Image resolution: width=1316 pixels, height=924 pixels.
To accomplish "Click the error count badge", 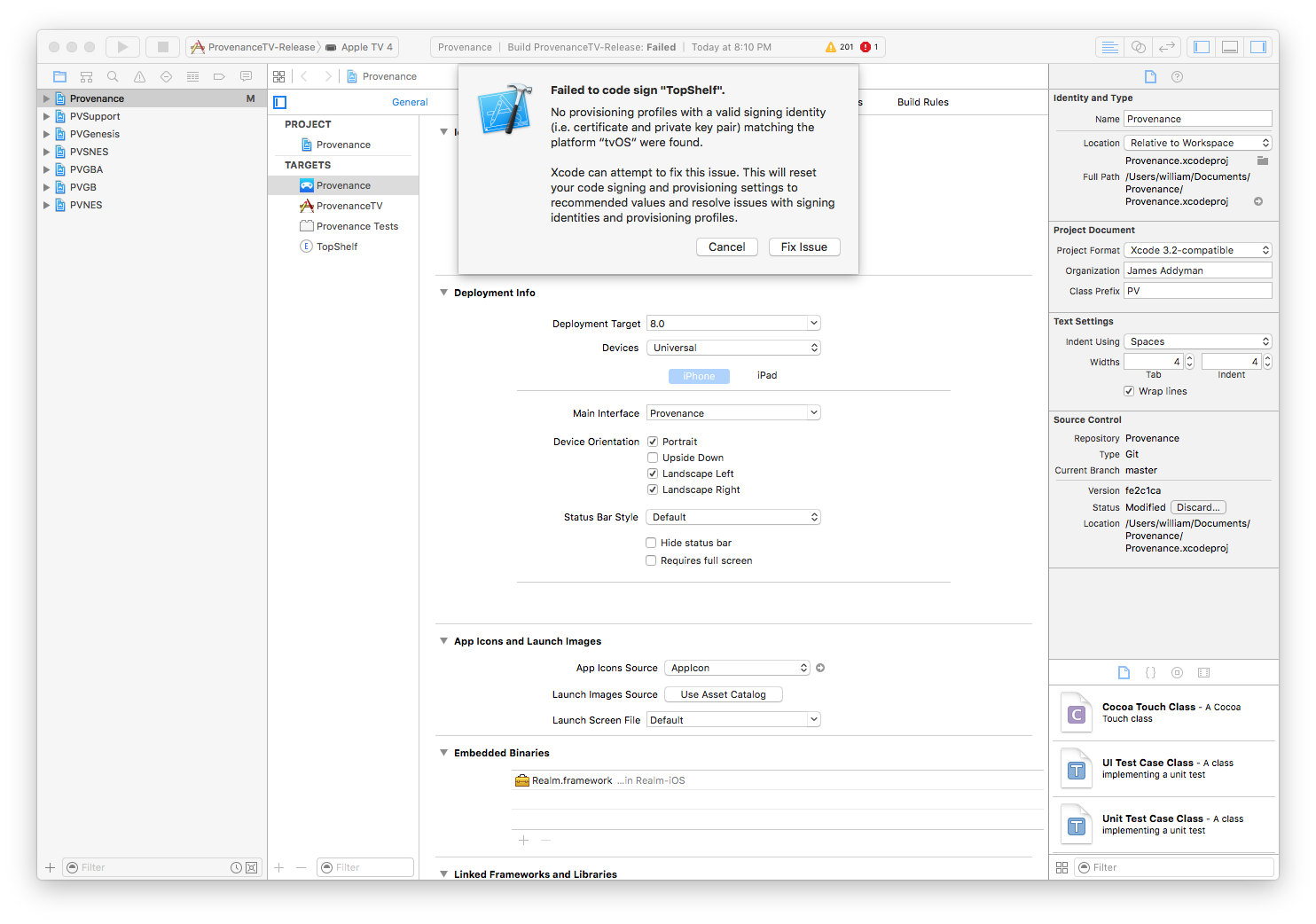I will pyautogui.click(x=869, y=47).
